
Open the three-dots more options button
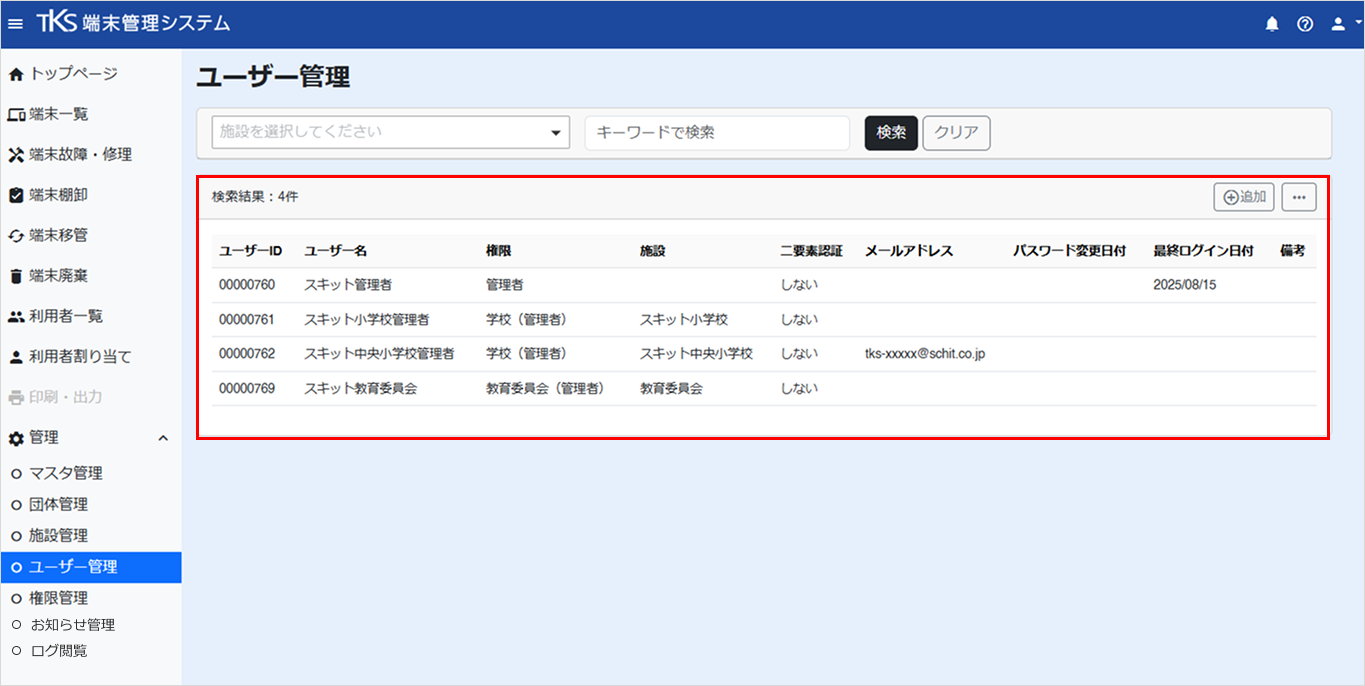point(1299,197)
